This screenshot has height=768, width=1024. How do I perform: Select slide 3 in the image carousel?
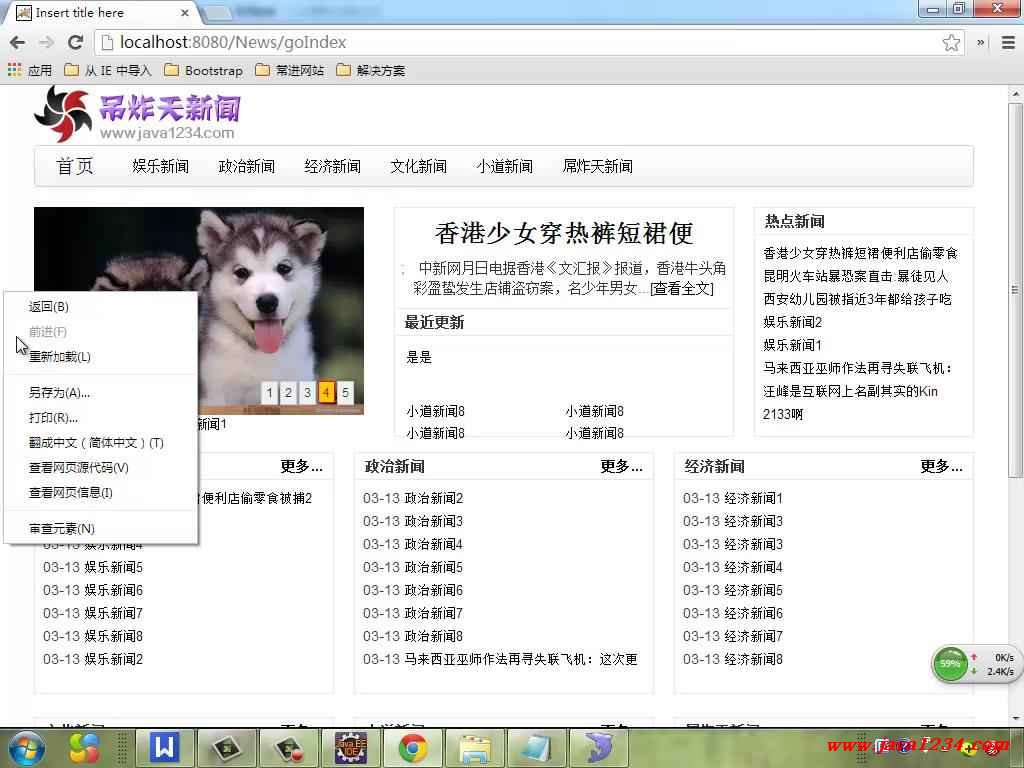tap(307, 392)
